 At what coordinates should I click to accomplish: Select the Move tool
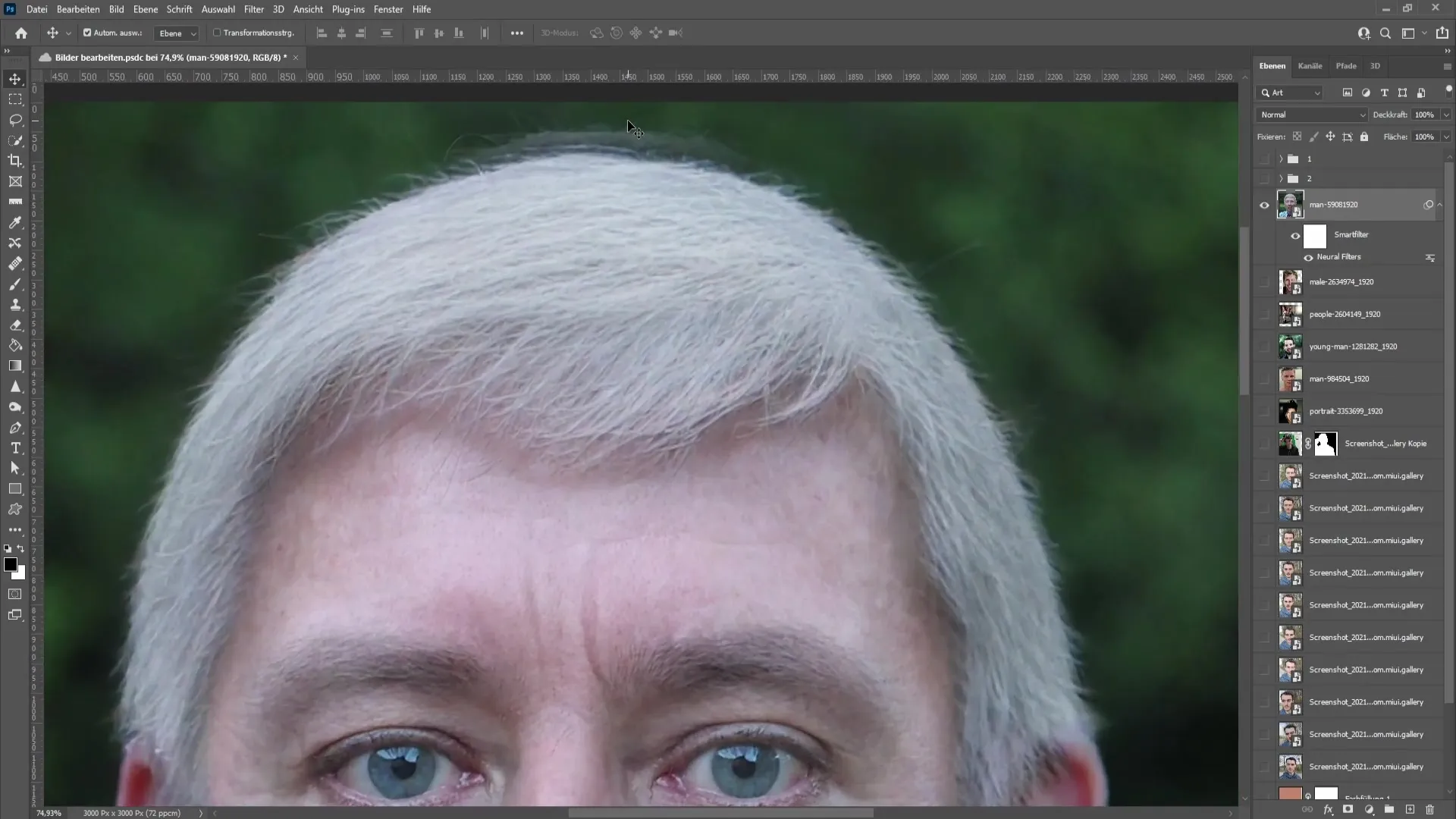[x=15, y=78]
